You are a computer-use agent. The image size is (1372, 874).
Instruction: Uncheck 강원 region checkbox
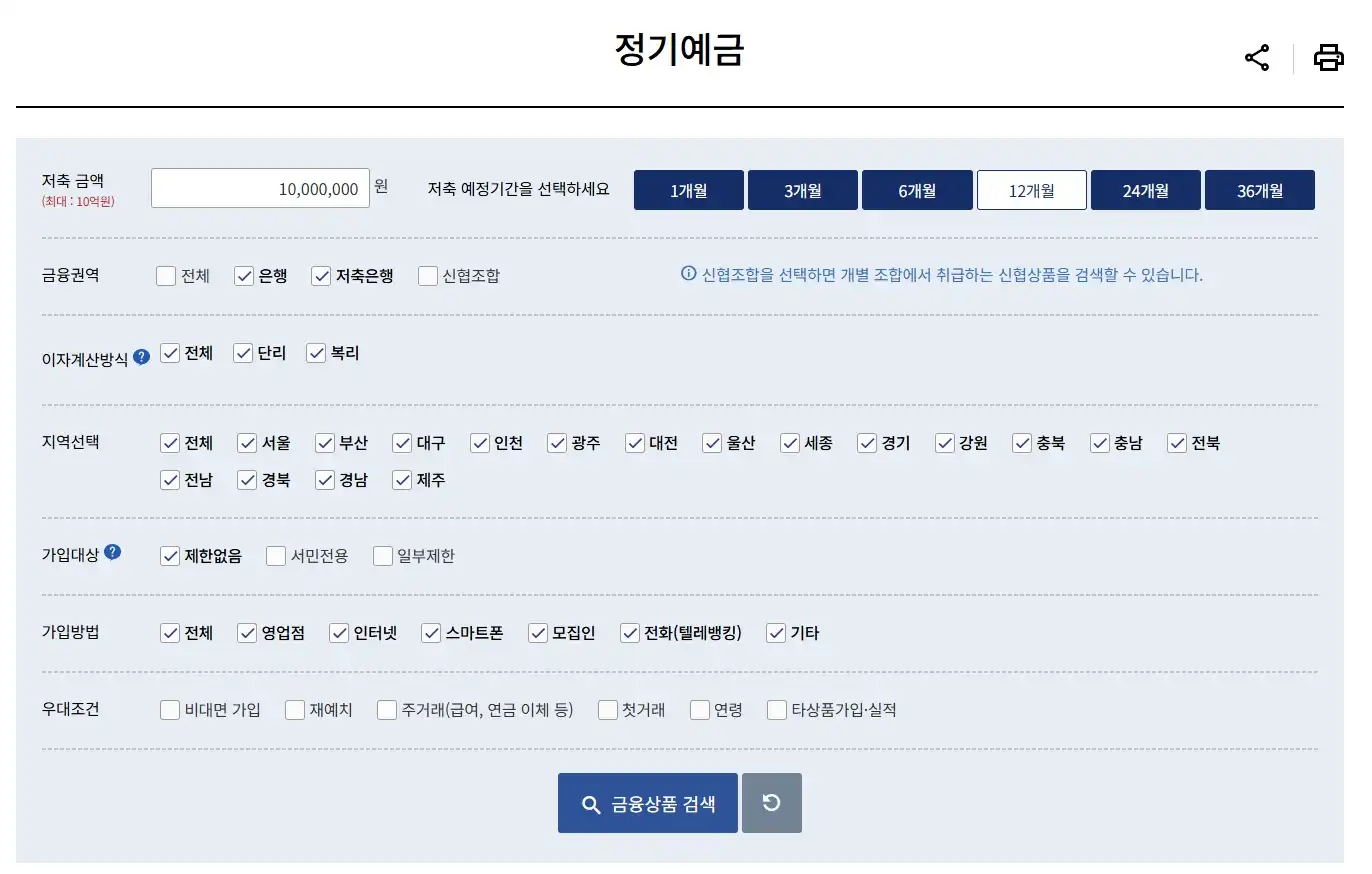[x=945, y=443]
